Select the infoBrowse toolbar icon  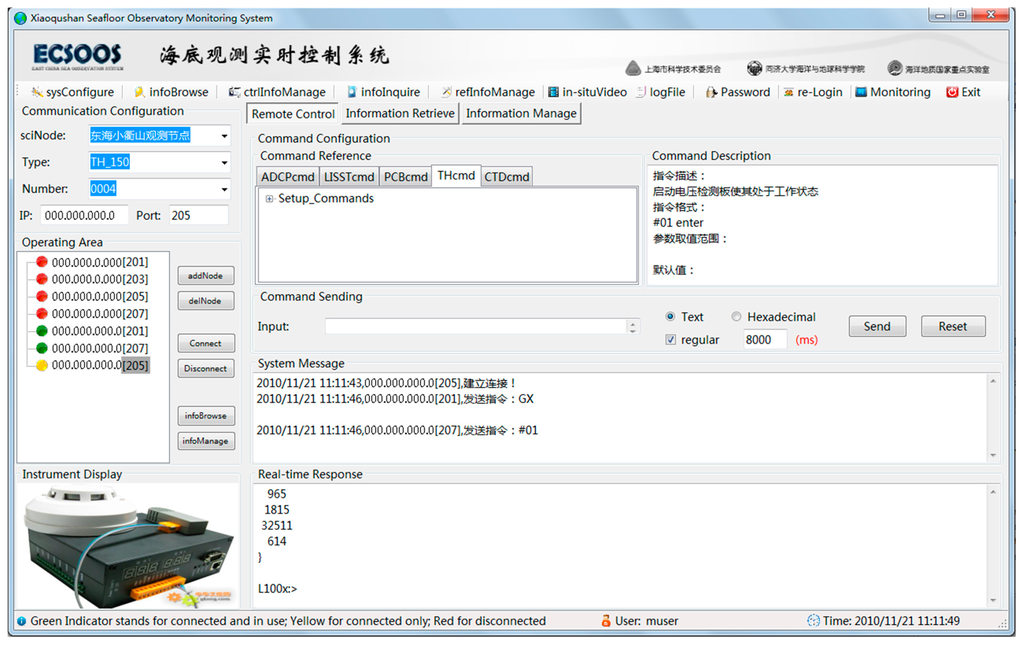click(171, 92)
